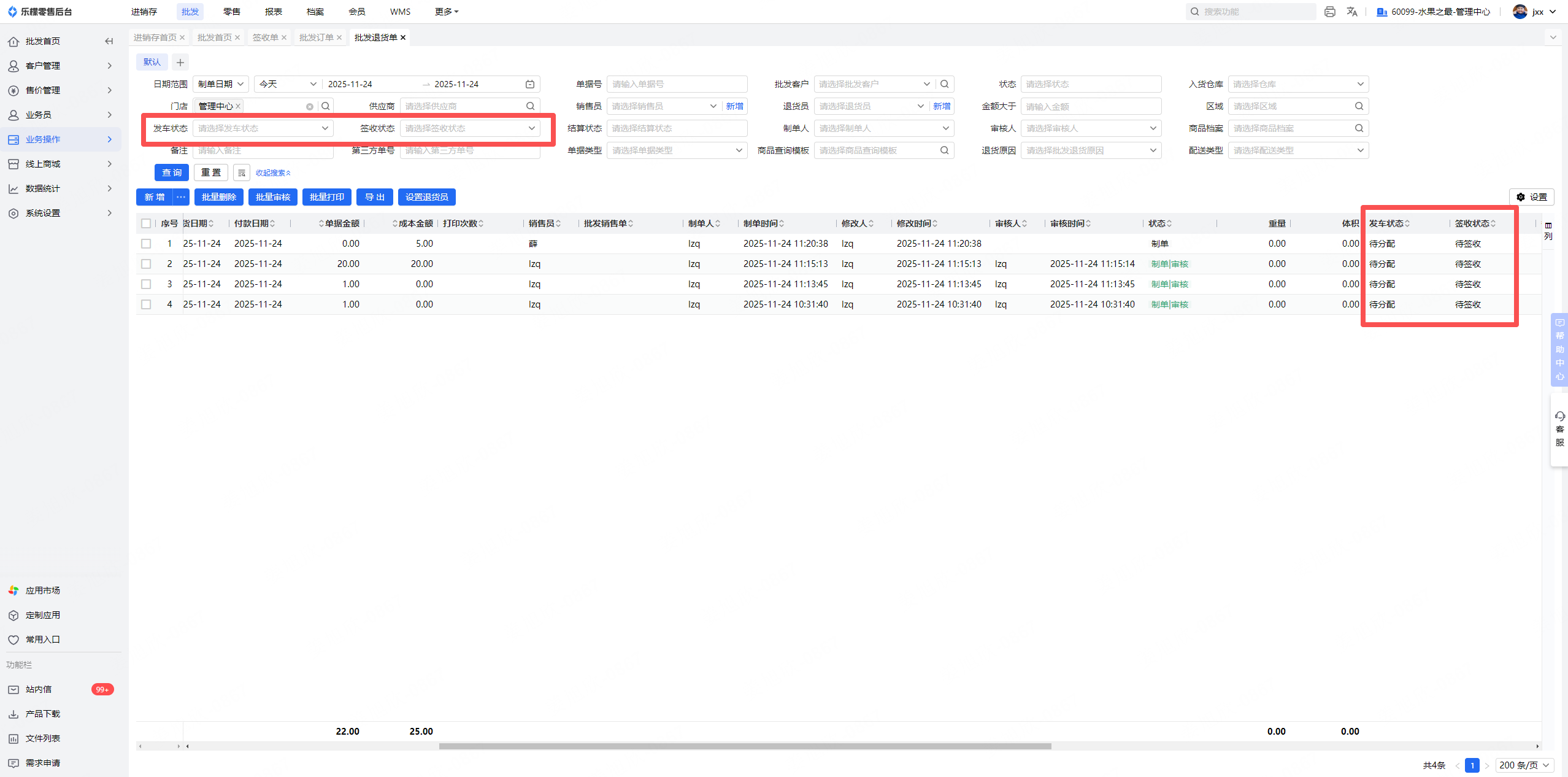1568x777 pixels.
Task: Open the 客服 support widget
Action: [x=1559, y=429]
